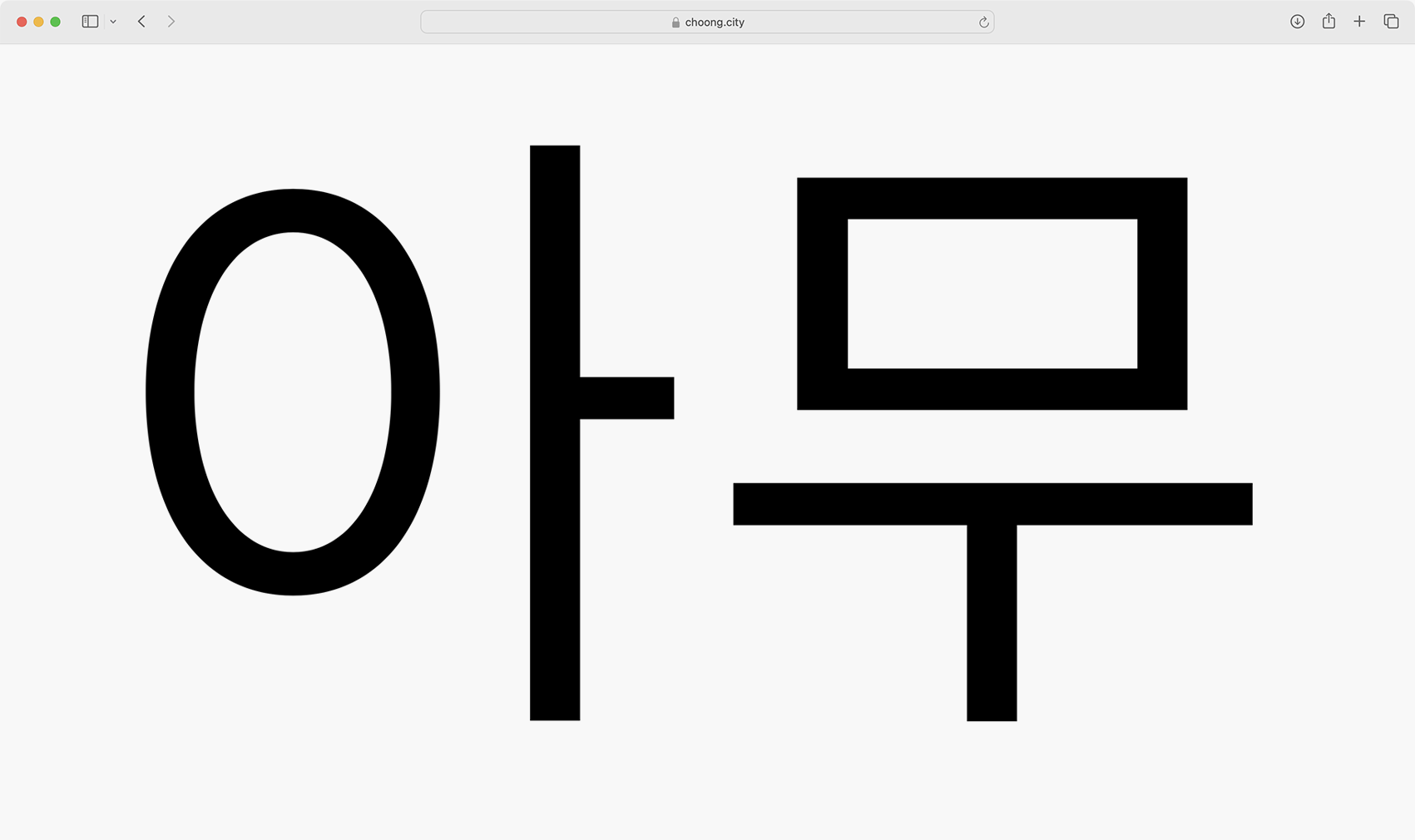The image size is (1415, 840).
Task: Toggle the Safari sidebar icon
Action: point(90,22)
